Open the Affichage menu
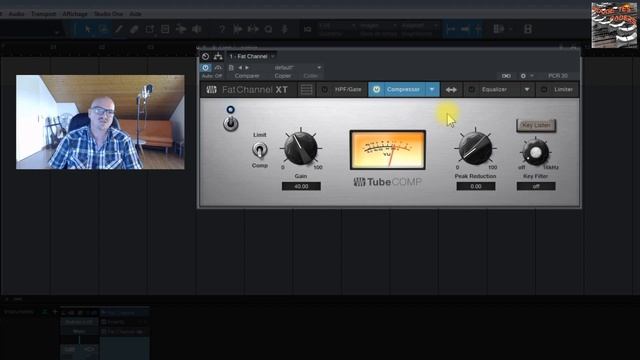Image resolution: width=640 pixels, height=360 pixels. (x=75, y=14)
